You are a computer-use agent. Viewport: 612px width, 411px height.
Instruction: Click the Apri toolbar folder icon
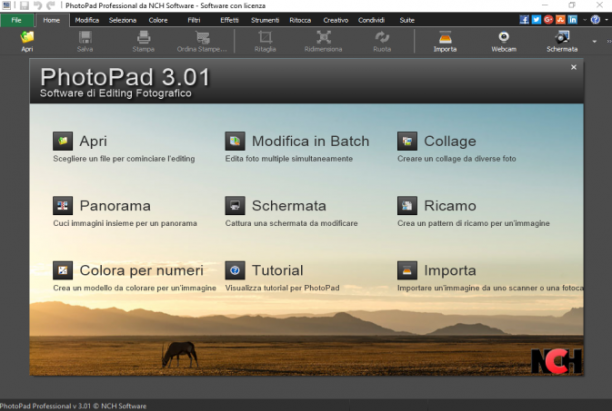click(x=27, y=37)
